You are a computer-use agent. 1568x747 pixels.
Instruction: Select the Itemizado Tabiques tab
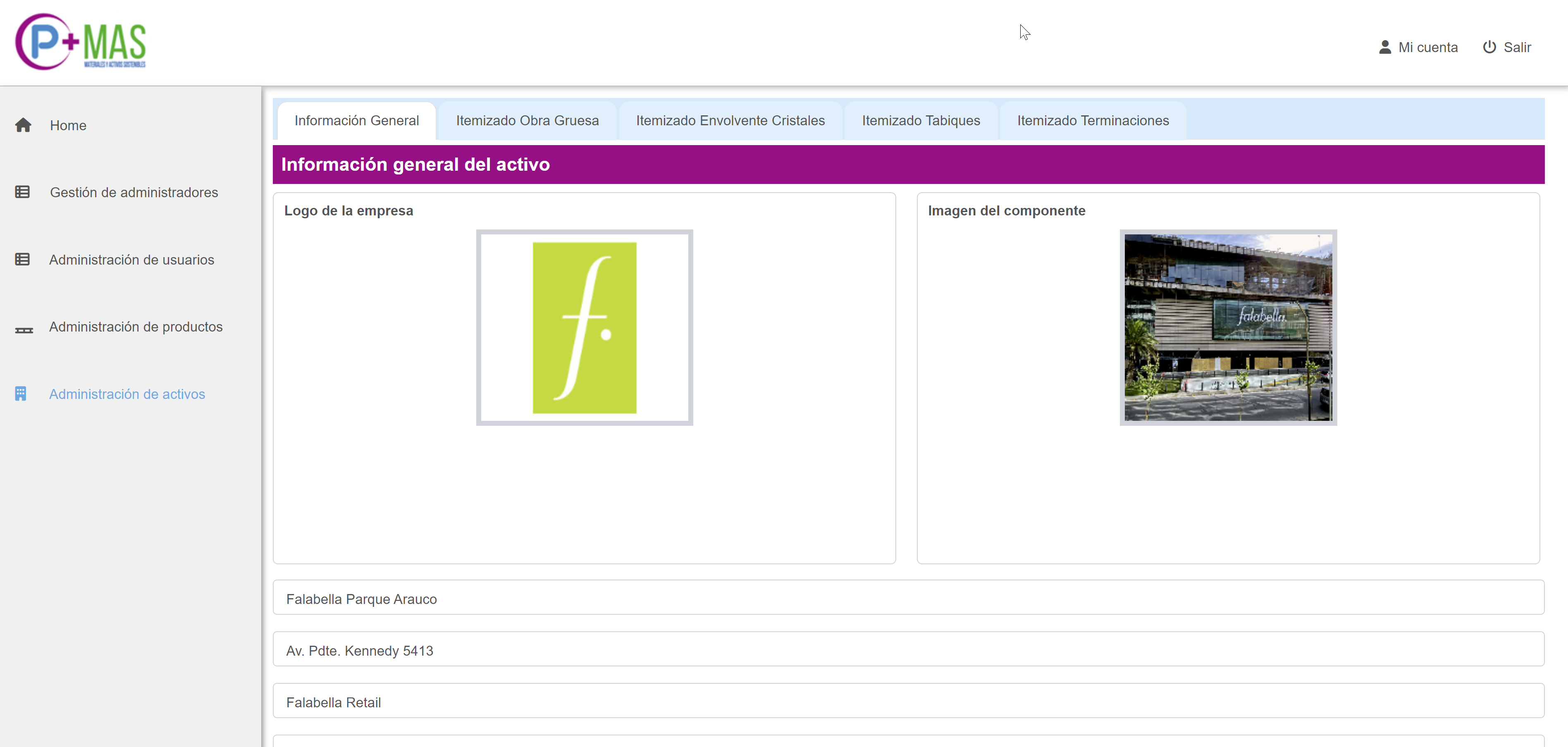pos(920,121)
